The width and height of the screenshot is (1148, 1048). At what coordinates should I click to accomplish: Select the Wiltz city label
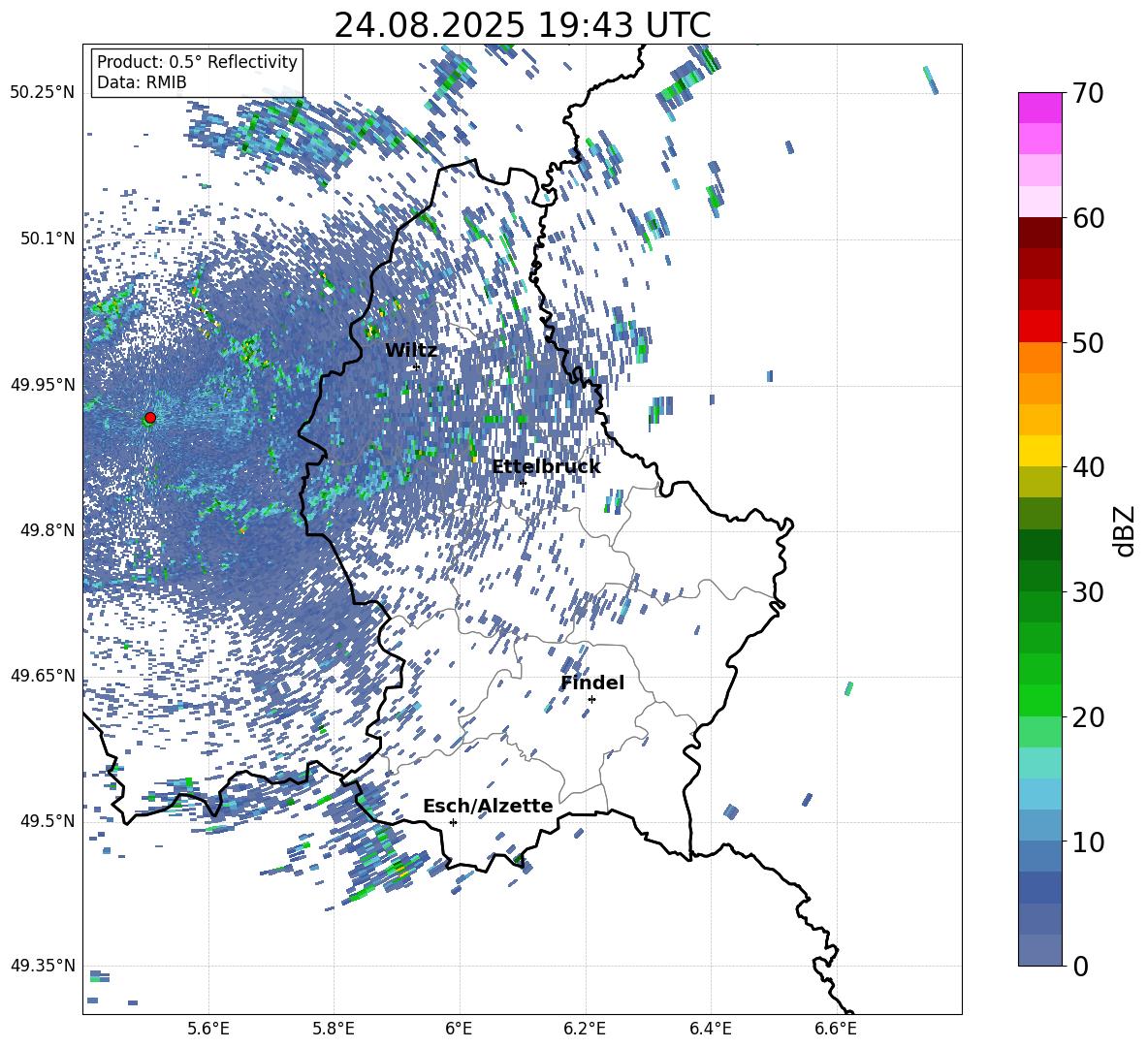tap(411, 351)
